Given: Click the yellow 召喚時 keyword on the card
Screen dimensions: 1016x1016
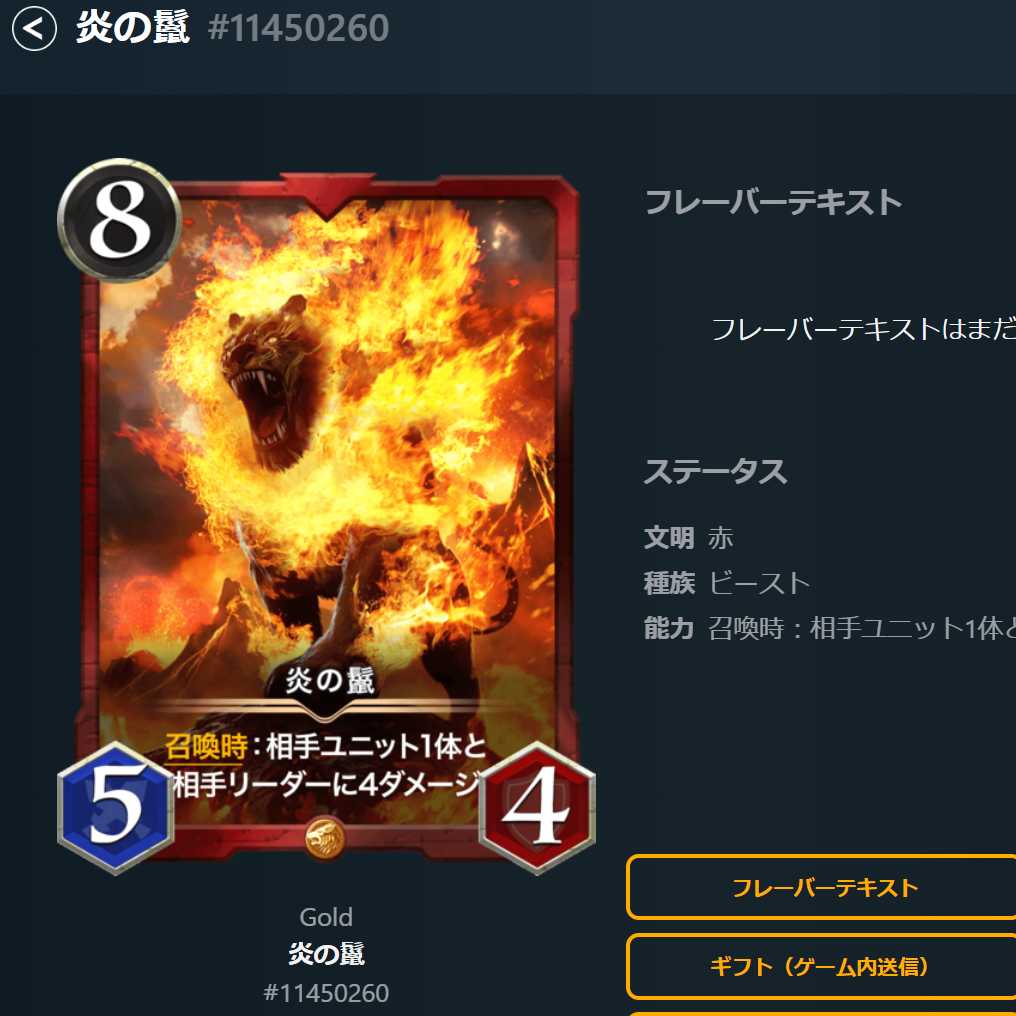Looking at the screenshot, I should (x=205, y=746).
